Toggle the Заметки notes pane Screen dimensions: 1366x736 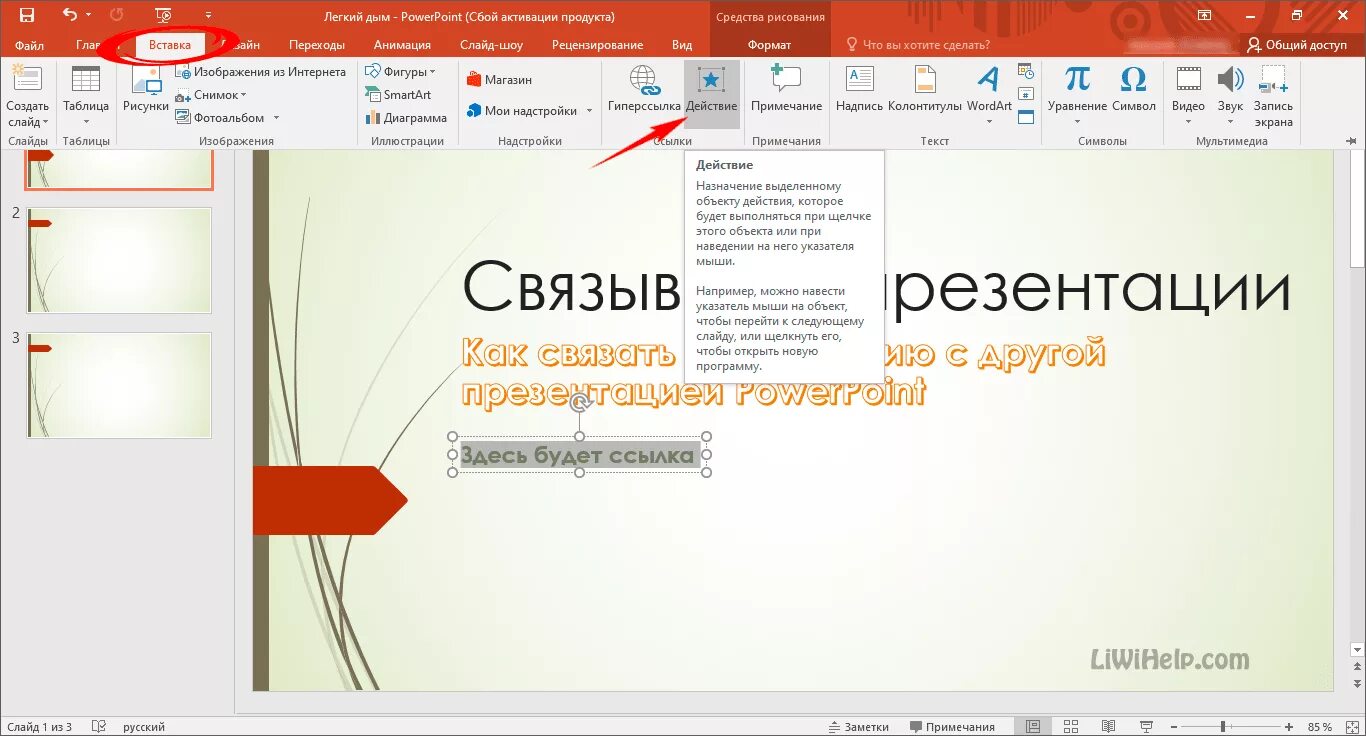[859, 727]
